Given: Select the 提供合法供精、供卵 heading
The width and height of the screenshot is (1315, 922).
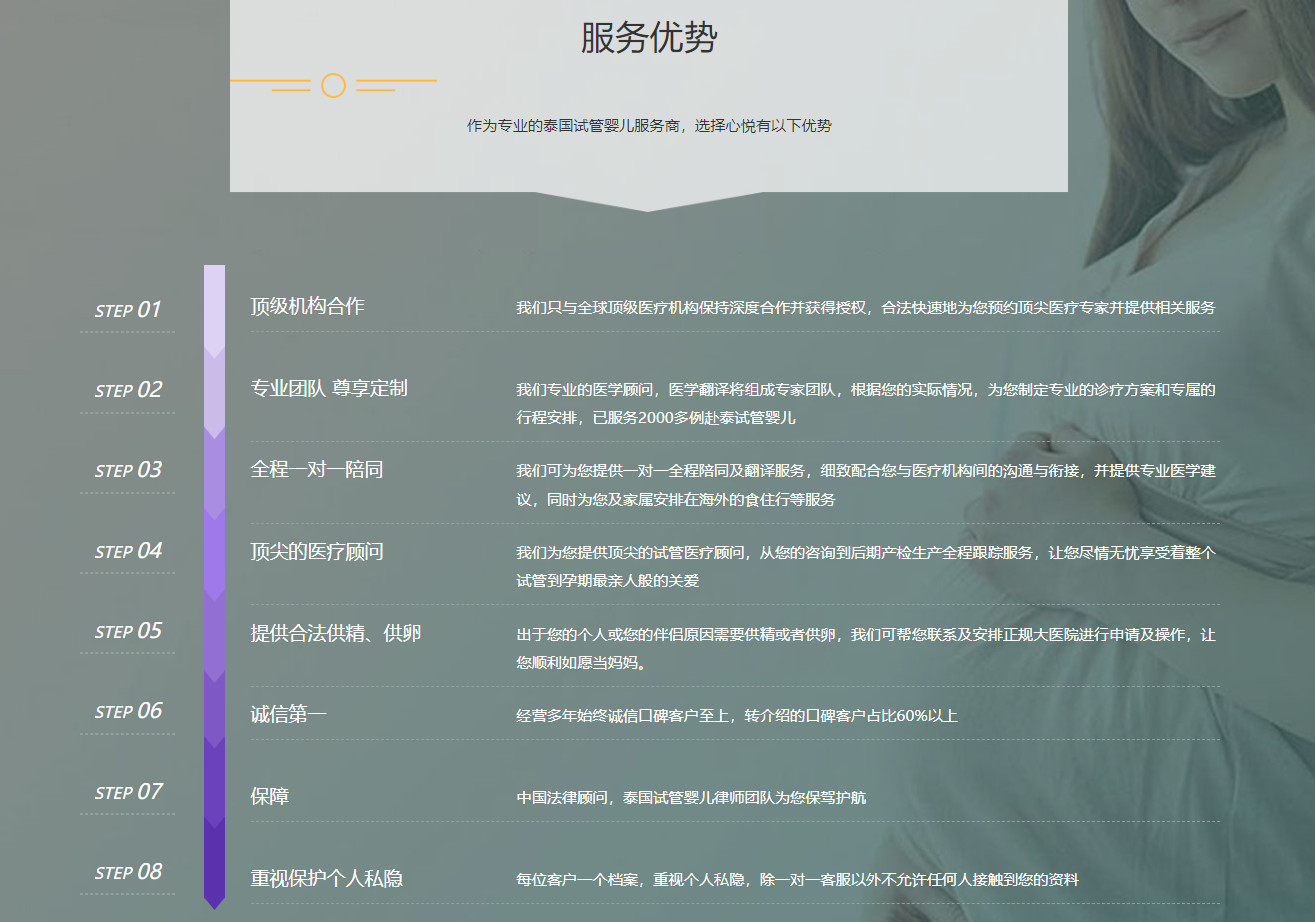Looking at the screenshot, I should click(335, 633).
